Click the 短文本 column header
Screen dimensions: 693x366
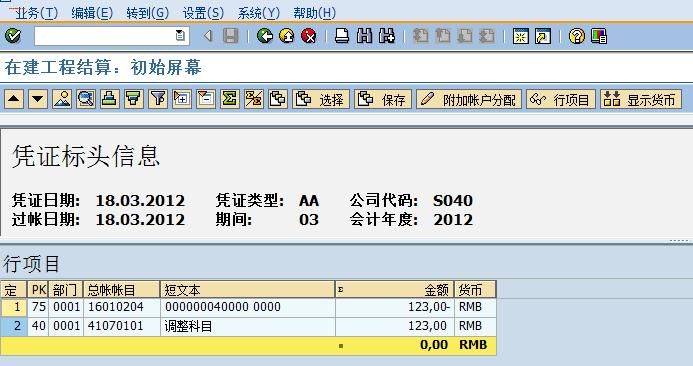pyautogui.click(x=247, y=290)
